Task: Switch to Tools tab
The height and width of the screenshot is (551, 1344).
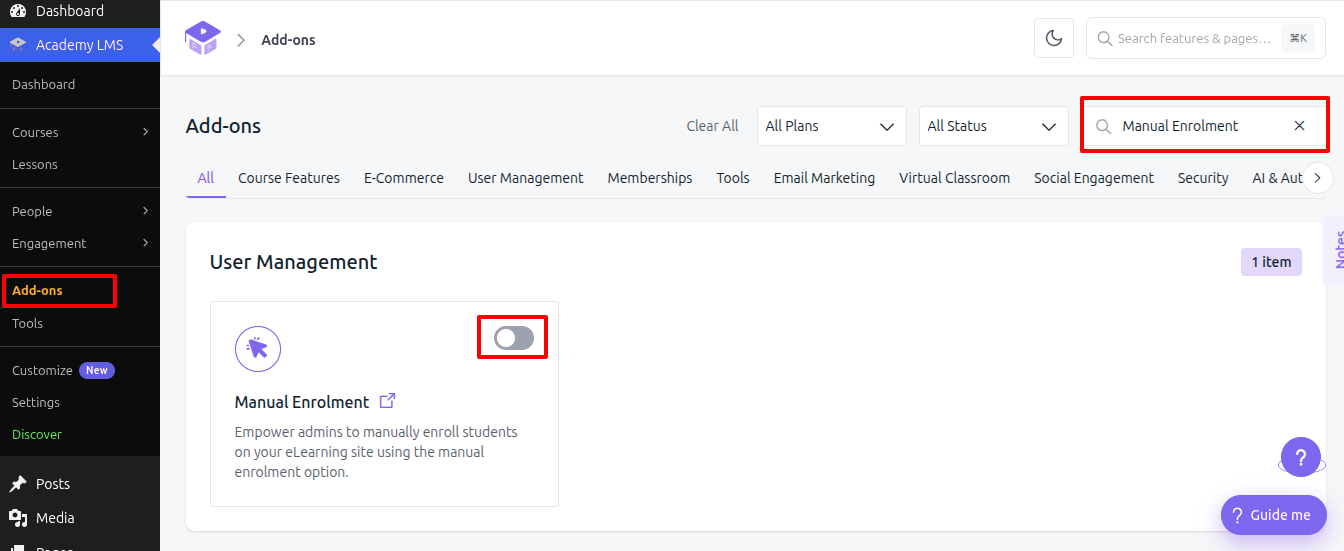Action: (733, 178)
